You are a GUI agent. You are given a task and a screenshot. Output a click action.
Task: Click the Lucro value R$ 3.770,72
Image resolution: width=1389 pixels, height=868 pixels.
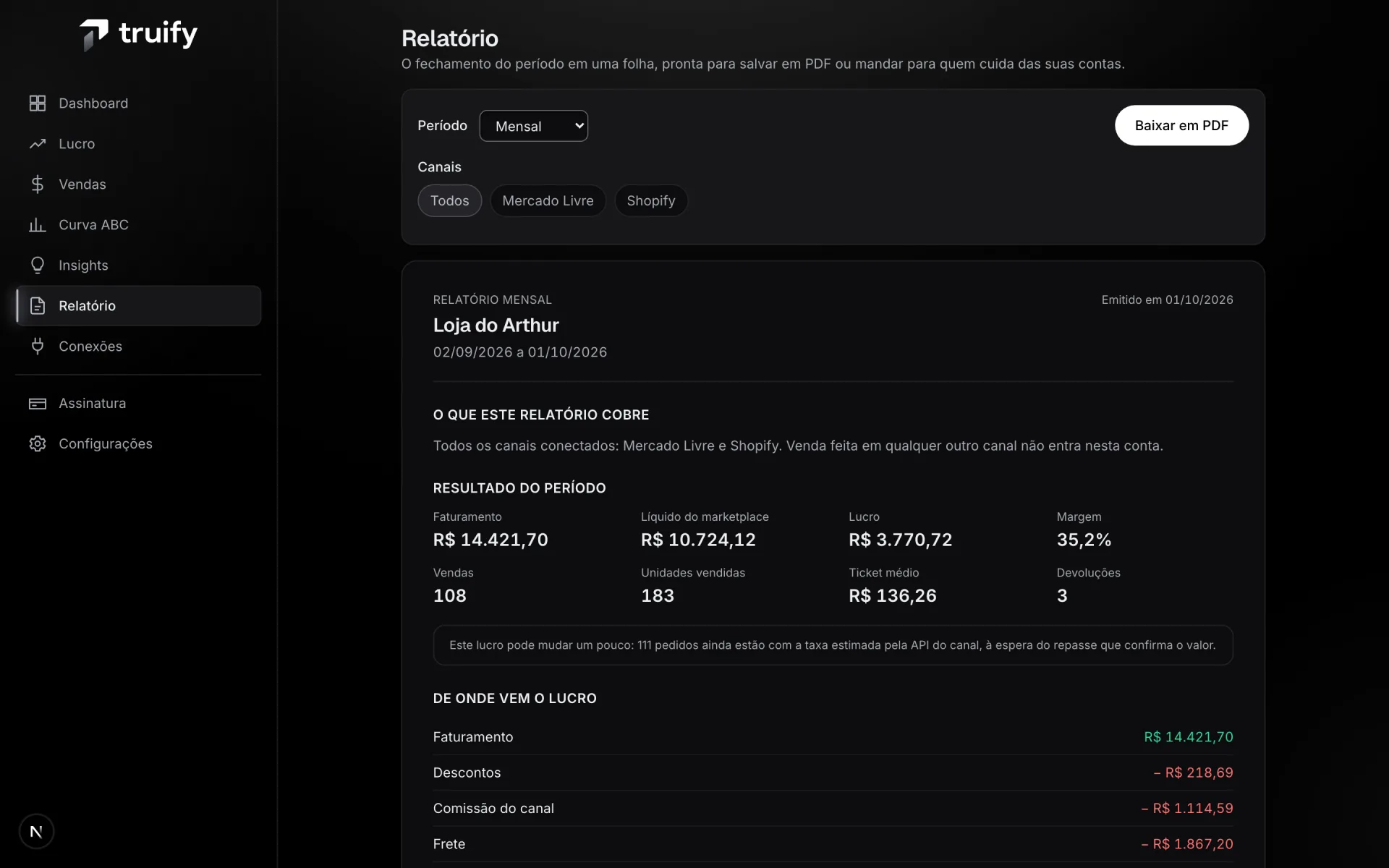coord(900,540)
